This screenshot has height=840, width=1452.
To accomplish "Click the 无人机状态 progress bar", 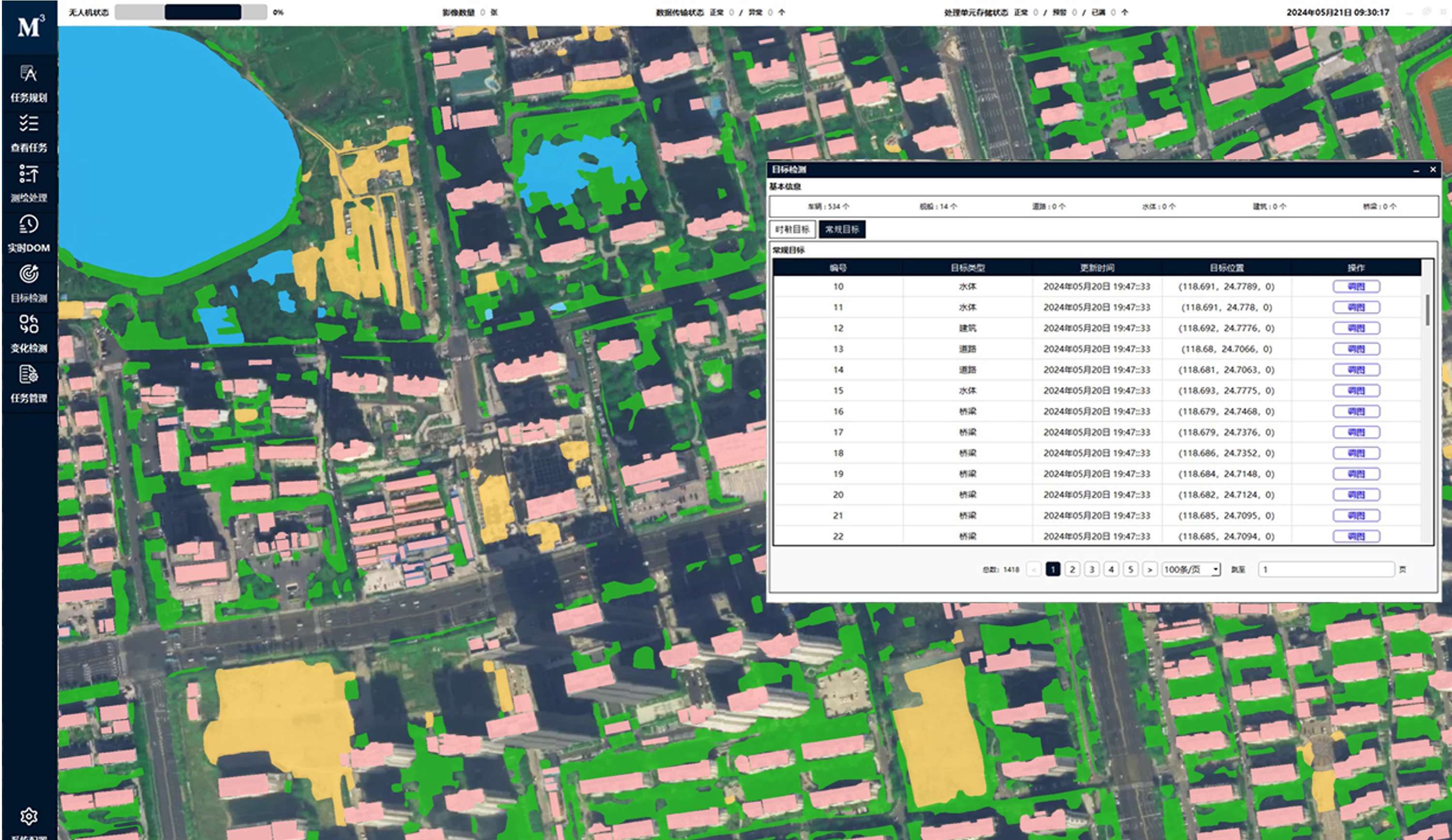I will (191, 12).
